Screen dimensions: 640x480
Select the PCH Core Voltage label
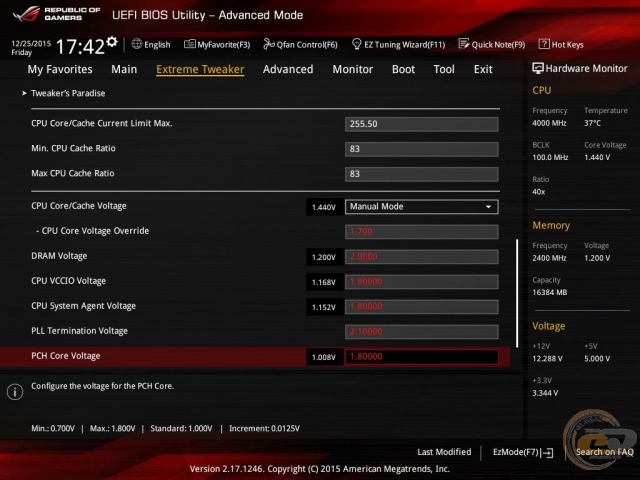pos(66,356)
